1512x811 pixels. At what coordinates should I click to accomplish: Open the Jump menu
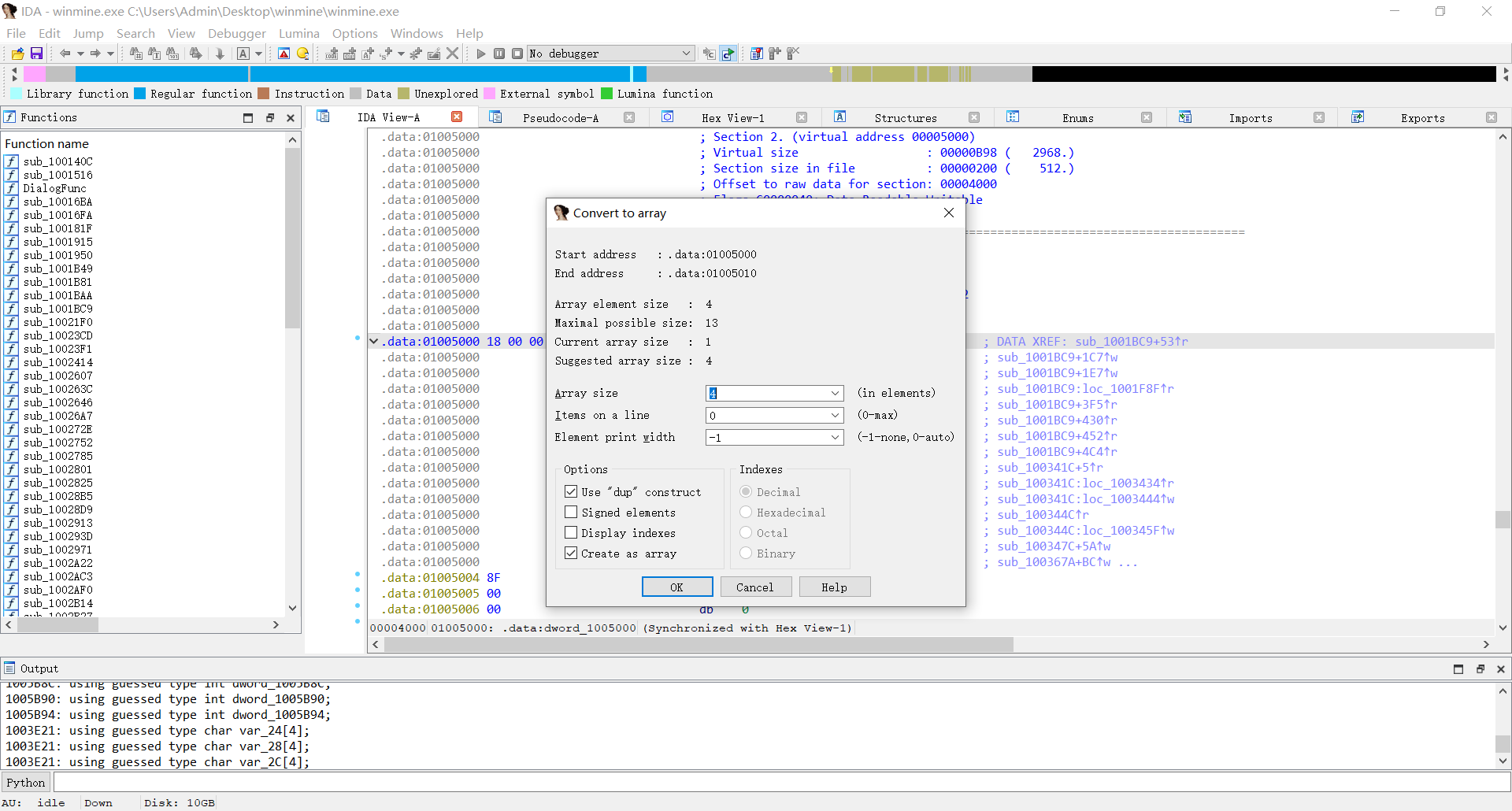88,33
